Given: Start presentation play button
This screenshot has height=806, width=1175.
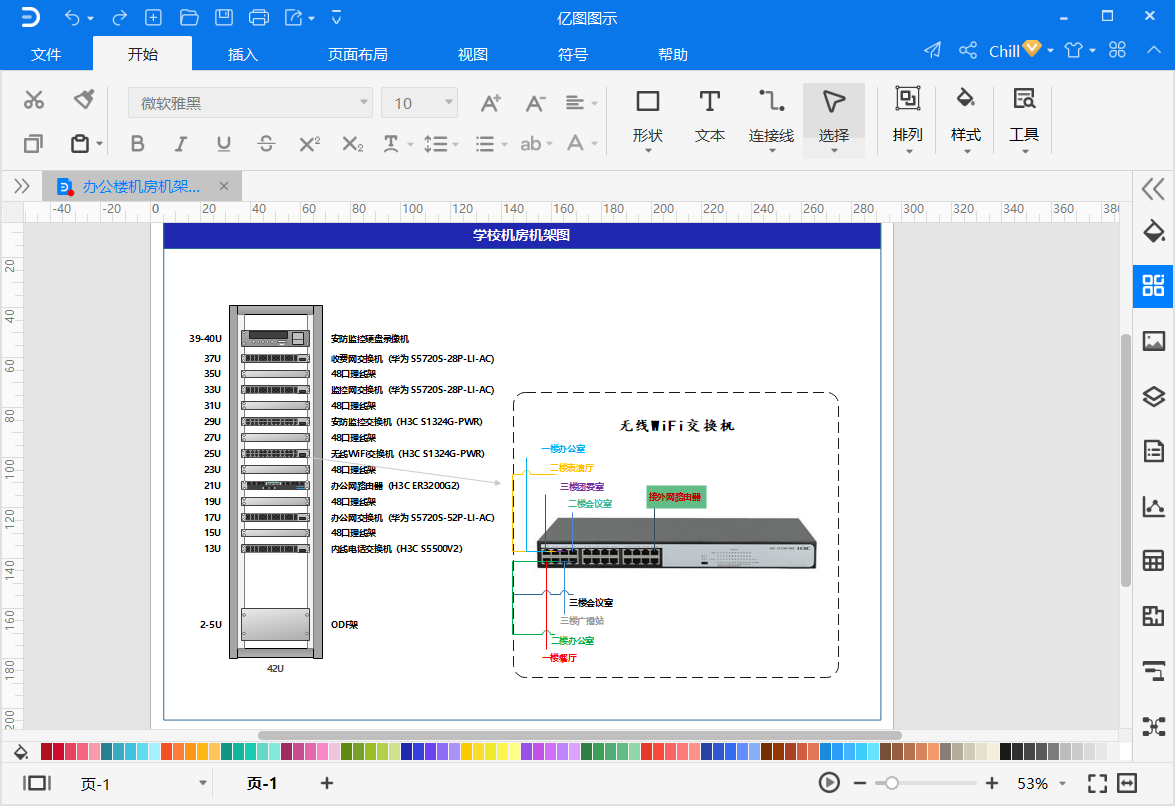Looking at the screenshot, I should pos(829,784).
